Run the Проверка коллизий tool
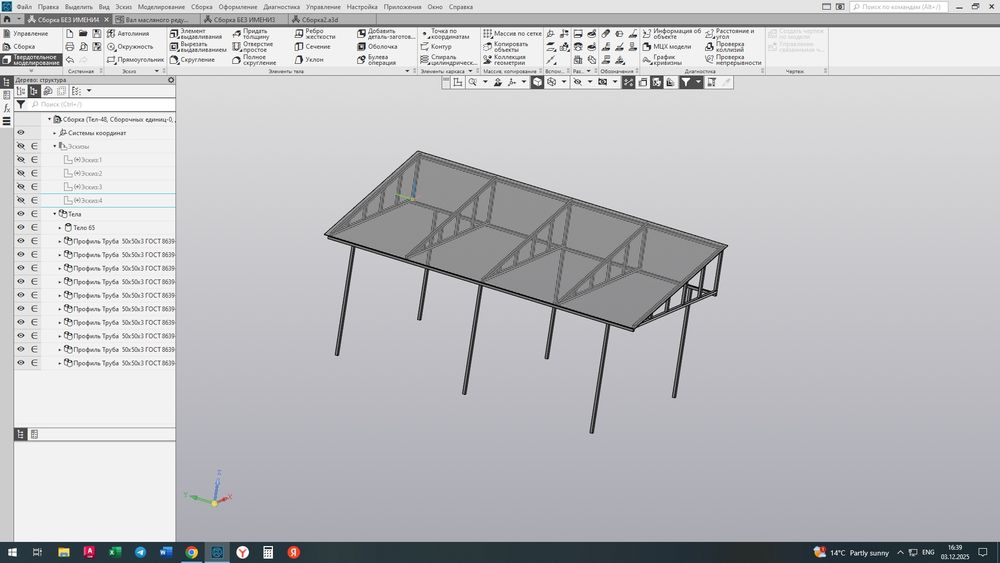Screen dimensions: 1000x563 (x=724, y=47)
